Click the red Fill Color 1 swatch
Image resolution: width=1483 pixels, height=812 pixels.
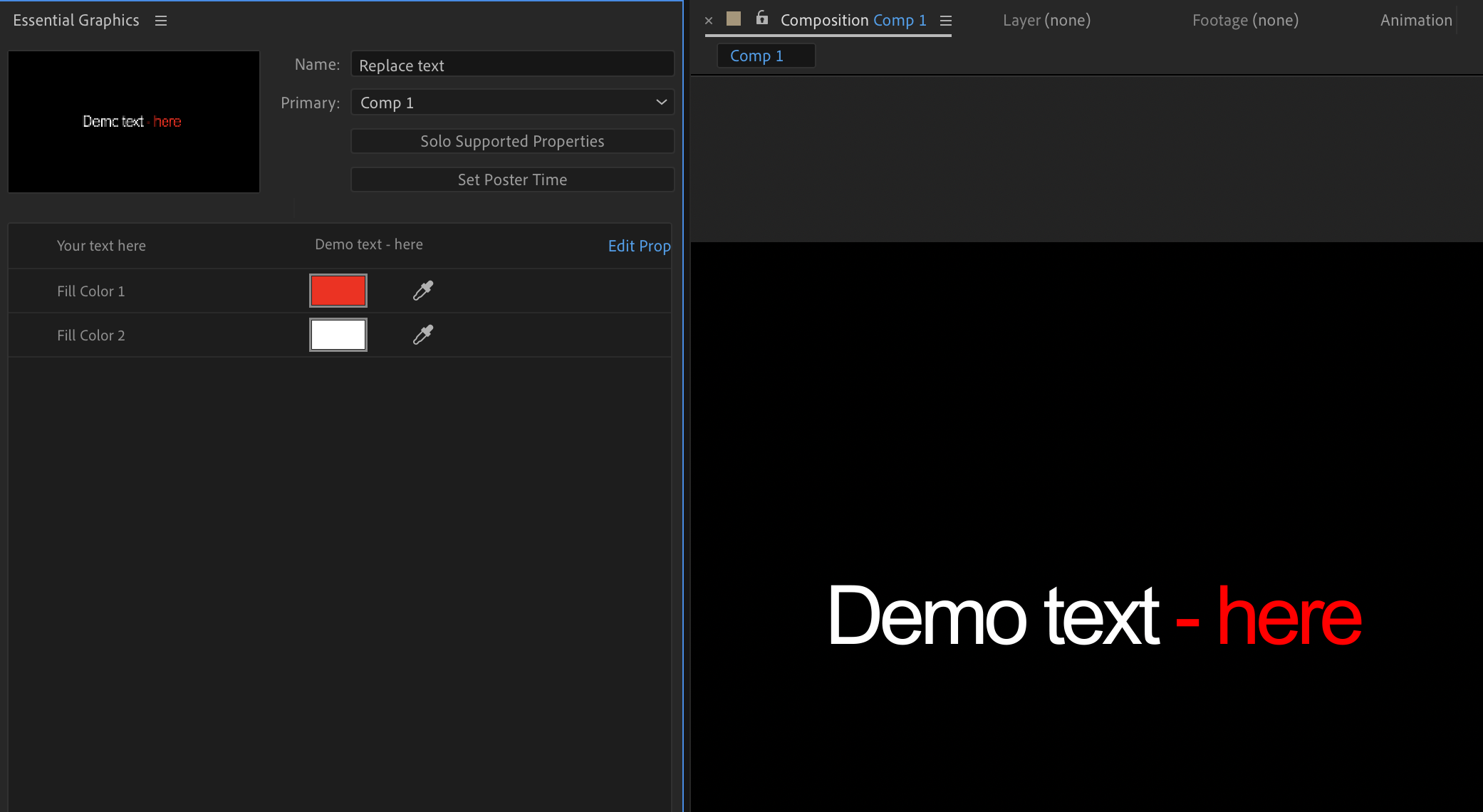click(338, 290)
